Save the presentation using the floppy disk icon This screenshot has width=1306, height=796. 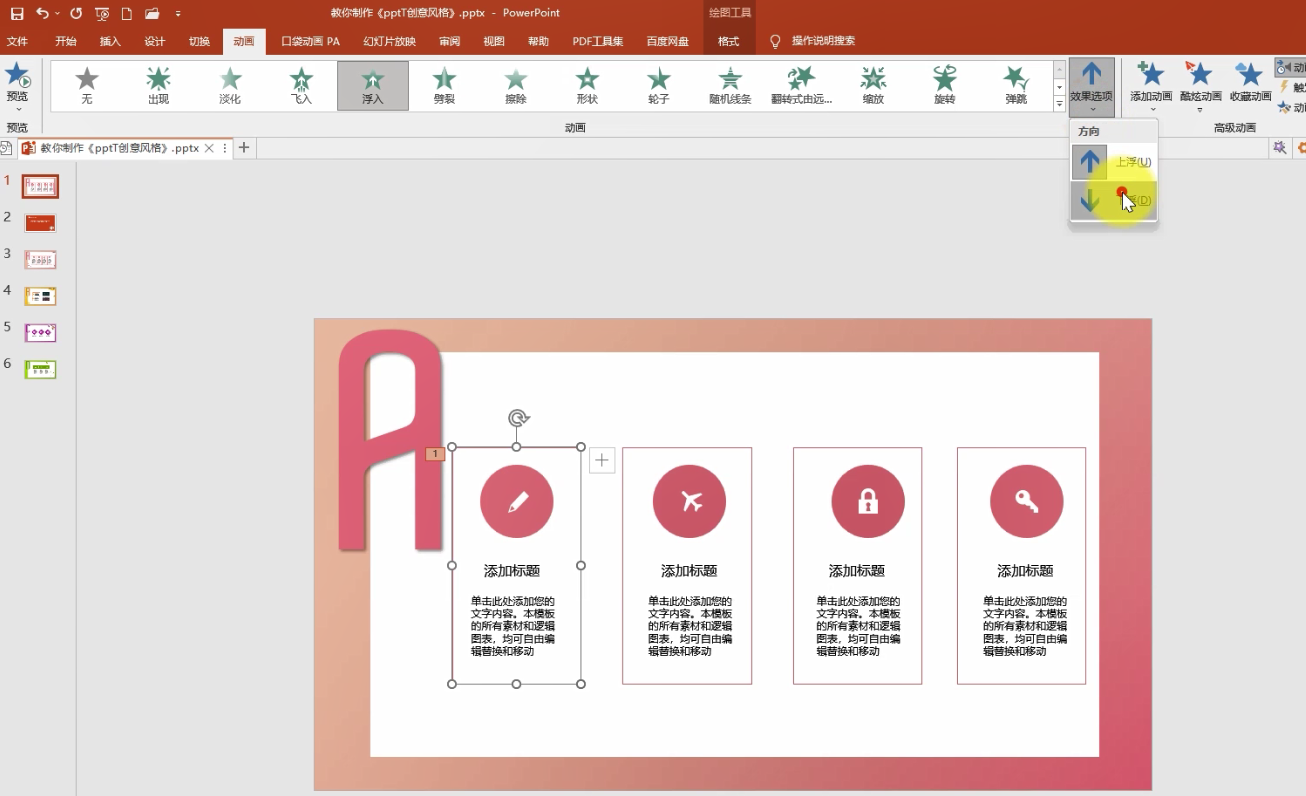coord(17,13)
